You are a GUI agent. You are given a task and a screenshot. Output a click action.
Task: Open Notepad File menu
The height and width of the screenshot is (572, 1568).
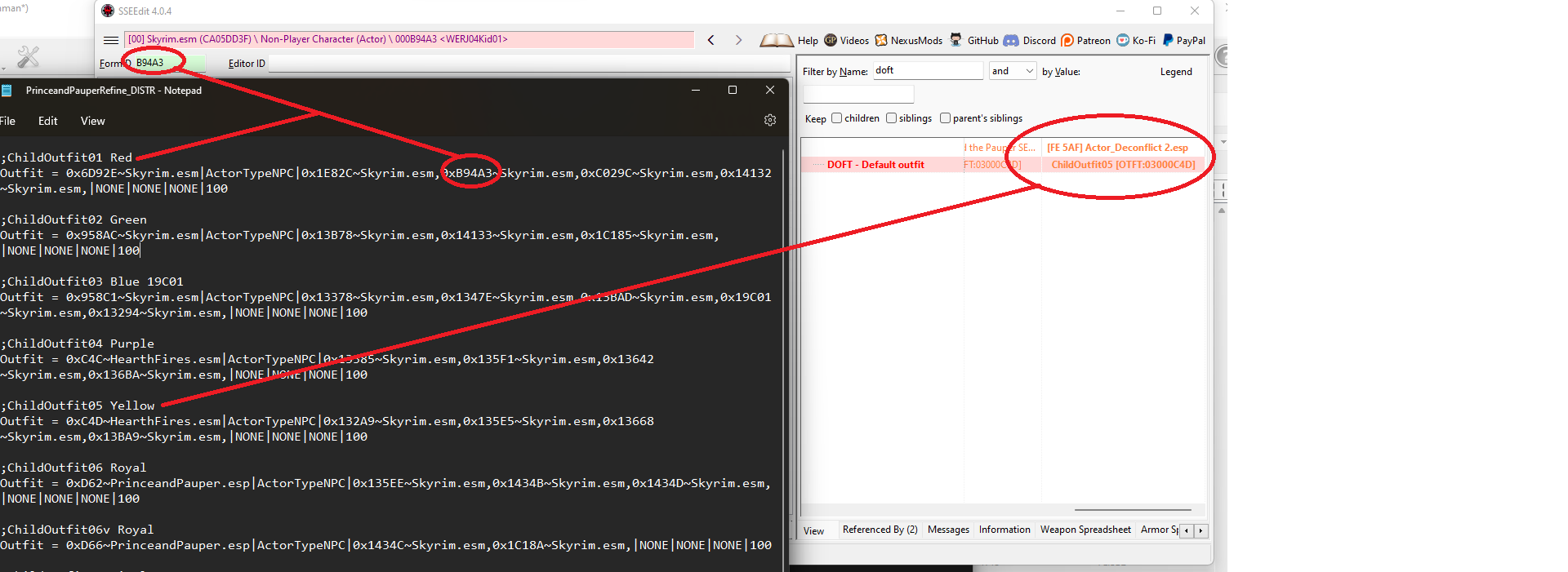pyautogui.click(x=7, y=121)
